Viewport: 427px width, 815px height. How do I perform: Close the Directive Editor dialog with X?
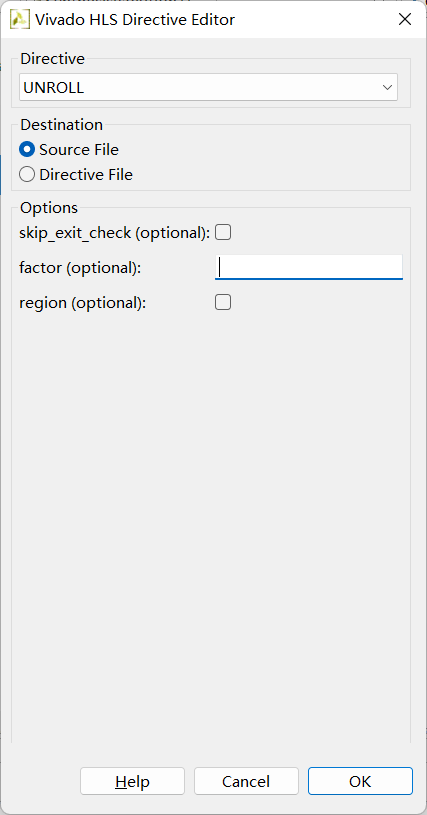404,20
